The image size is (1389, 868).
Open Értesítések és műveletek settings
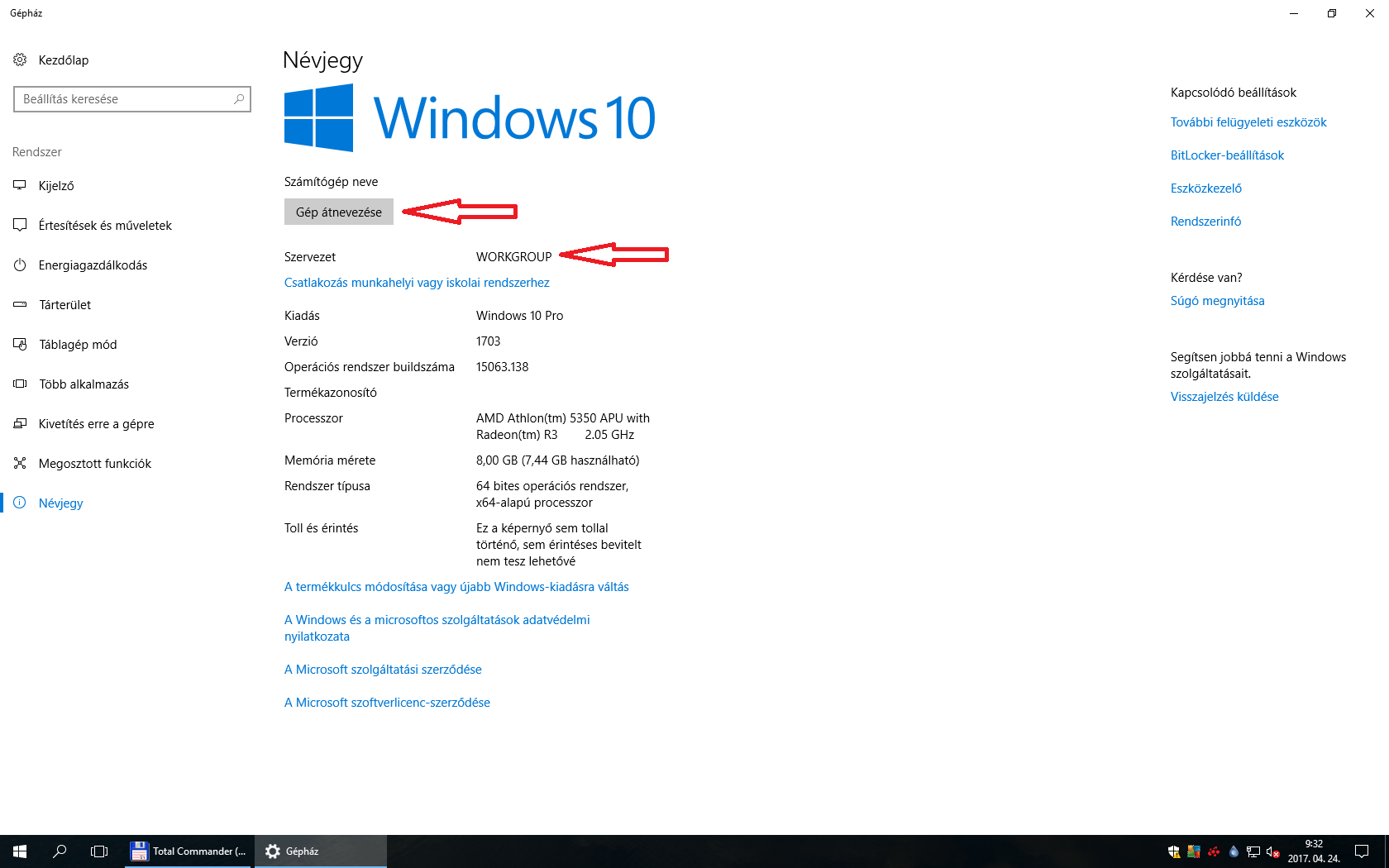coord(105,226)
